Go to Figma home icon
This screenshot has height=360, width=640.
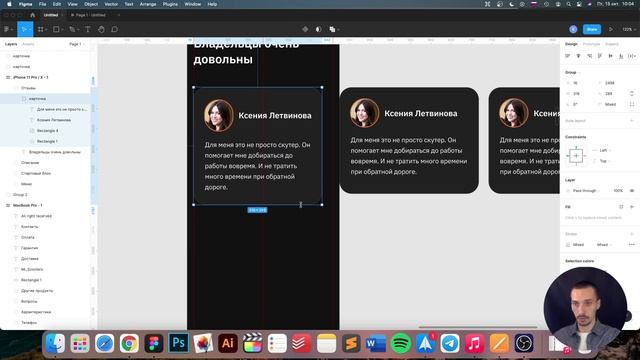[33, 15]
